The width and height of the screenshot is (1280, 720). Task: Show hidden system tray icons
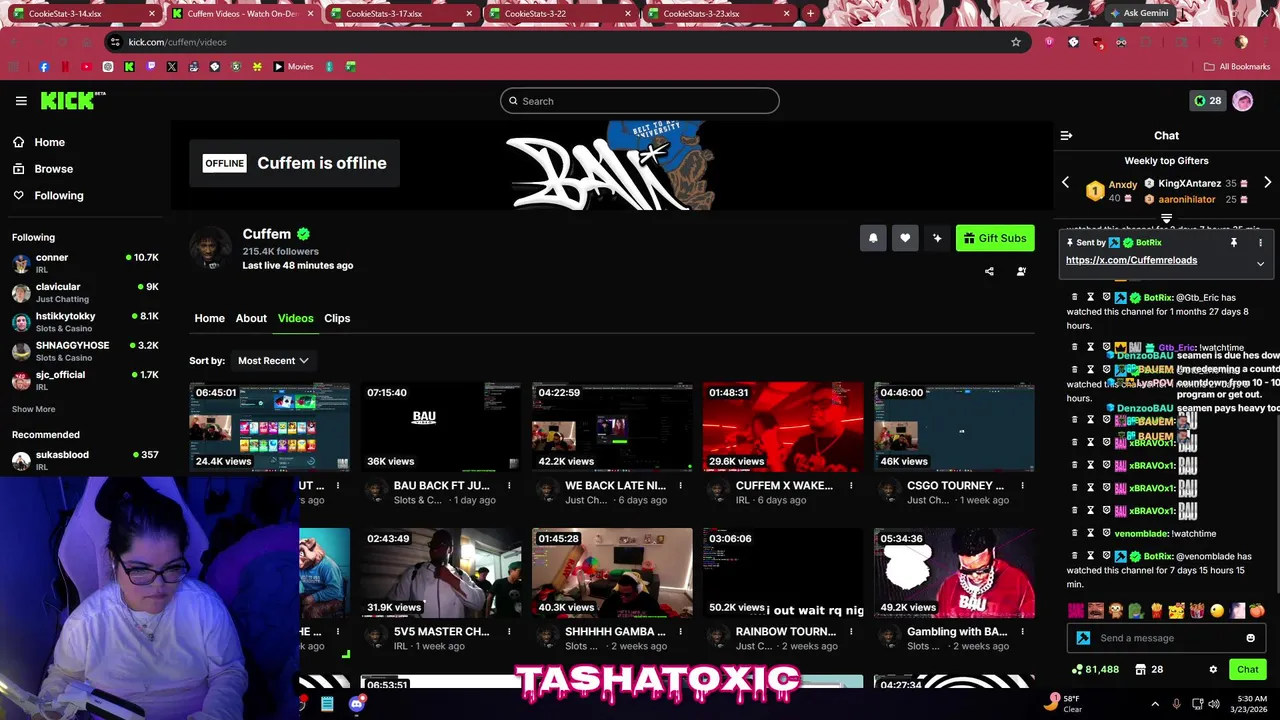[x=1155, y=704]
